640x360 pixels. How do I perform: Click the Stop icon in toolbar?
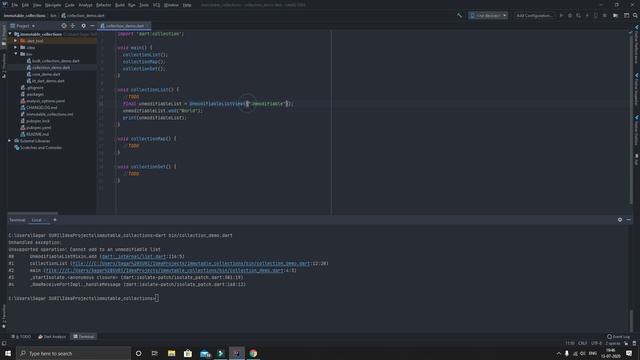[604, 16]
